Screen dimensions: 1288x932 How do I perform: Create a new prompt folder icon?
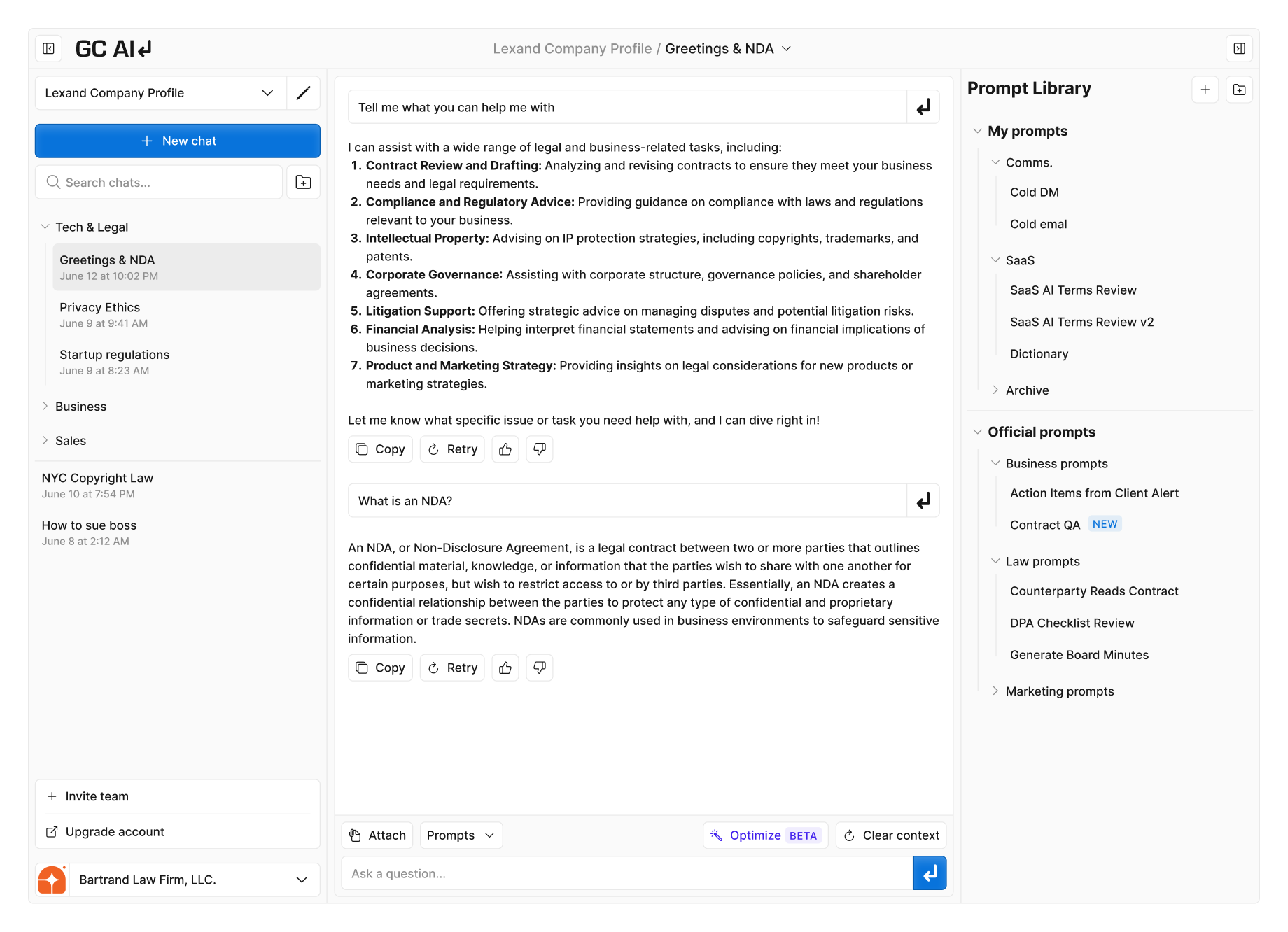click(1239, 90)
